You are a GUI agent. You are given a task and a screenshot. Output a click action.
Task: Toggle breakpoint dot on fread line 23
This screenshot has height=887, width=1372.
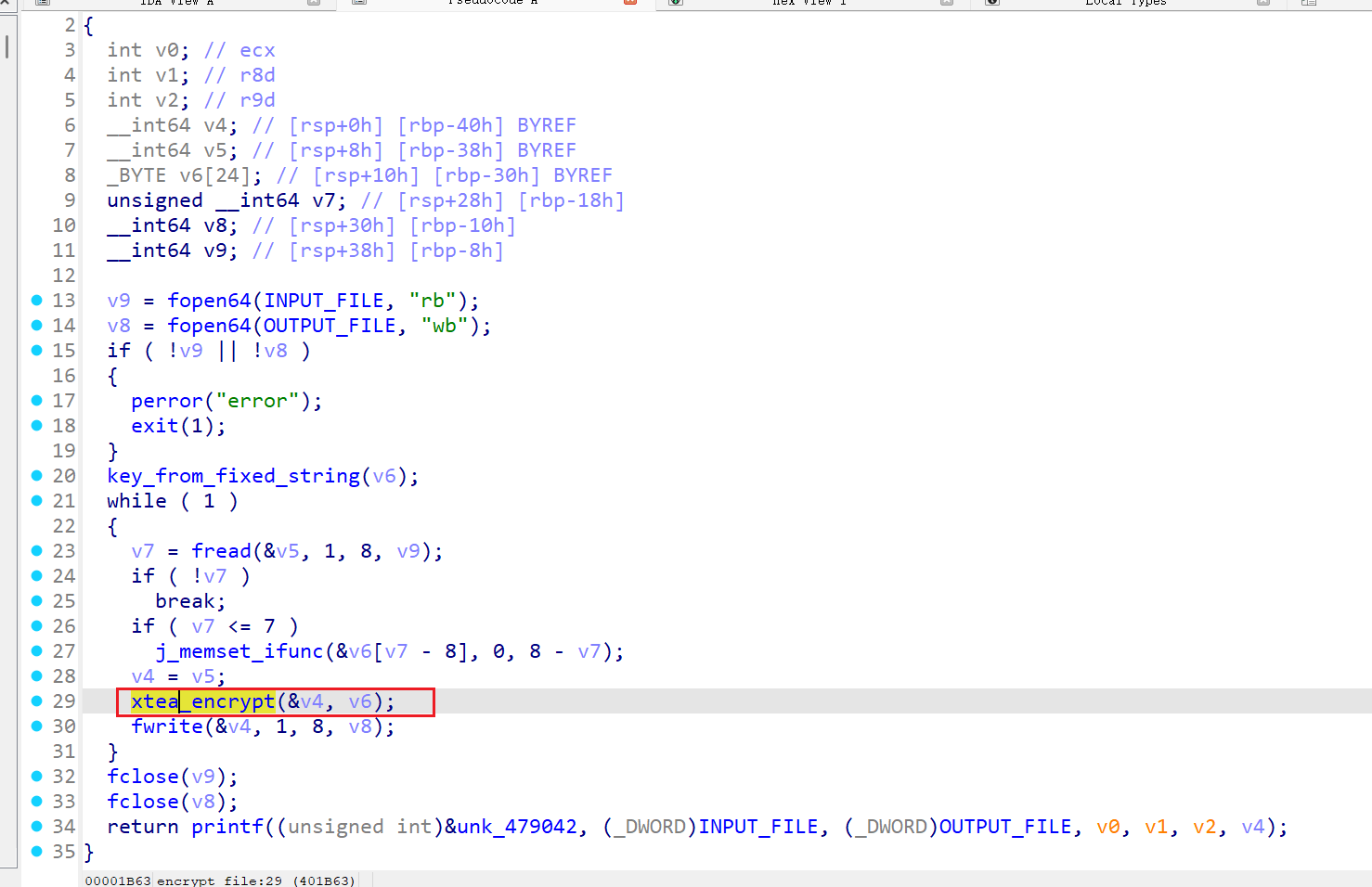coord(37,550)
